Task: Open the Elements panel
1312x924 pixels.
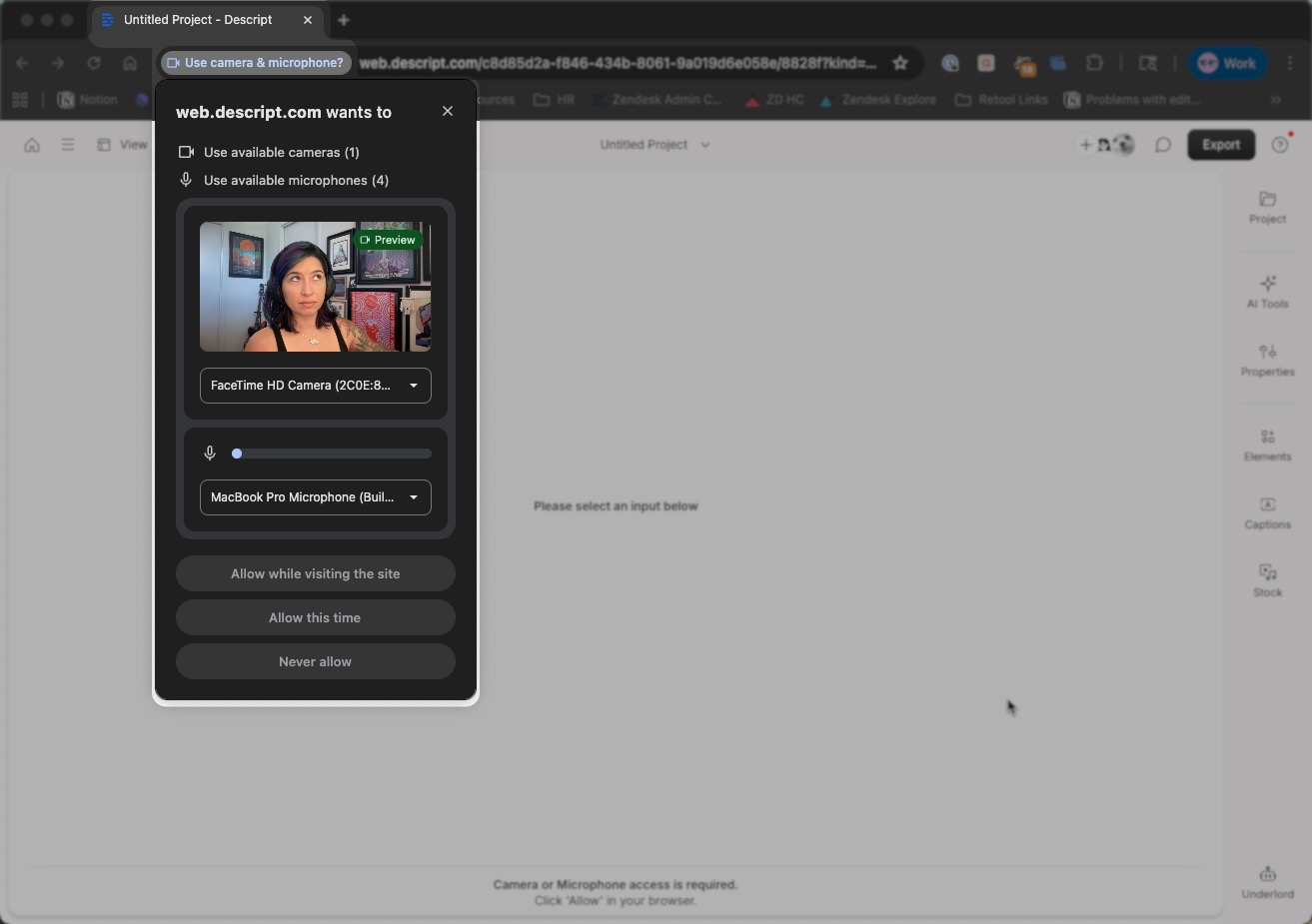Action: 1267,445
